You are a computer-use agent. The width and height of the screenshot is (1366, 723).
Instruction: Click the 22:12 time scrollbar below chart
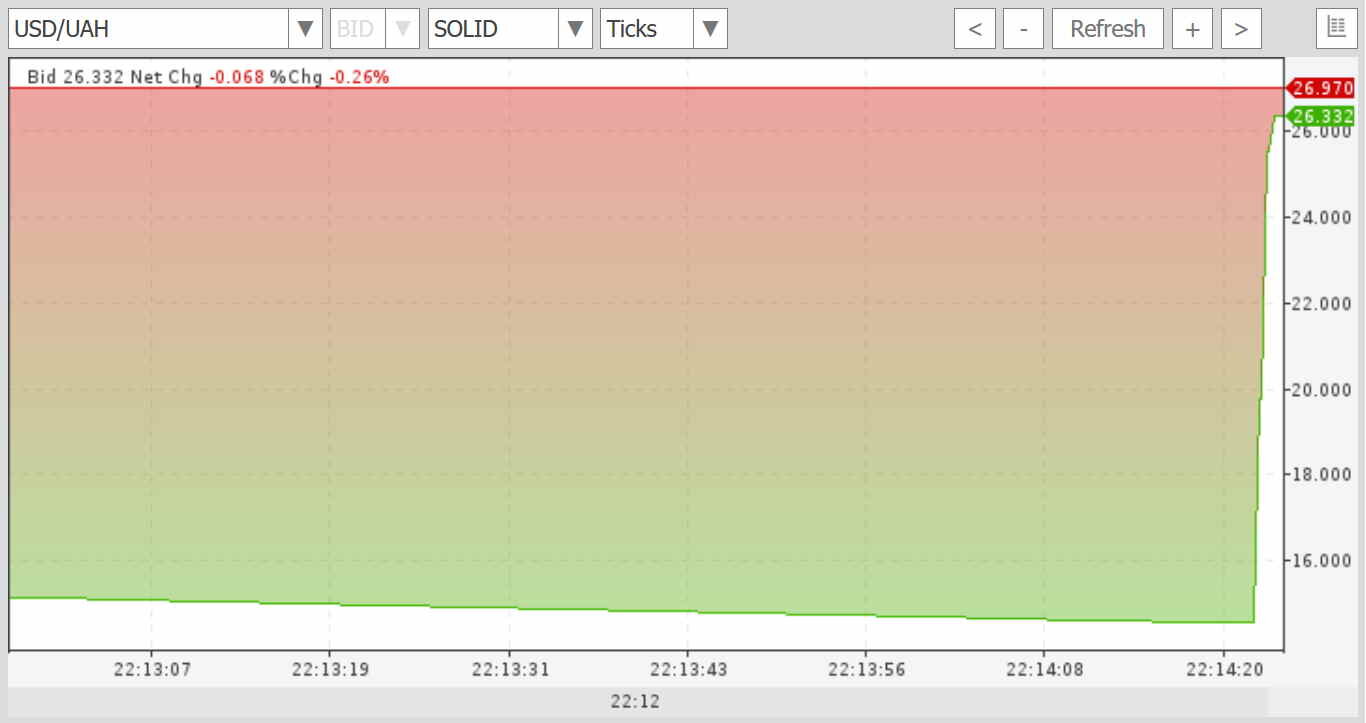[636, 702]
